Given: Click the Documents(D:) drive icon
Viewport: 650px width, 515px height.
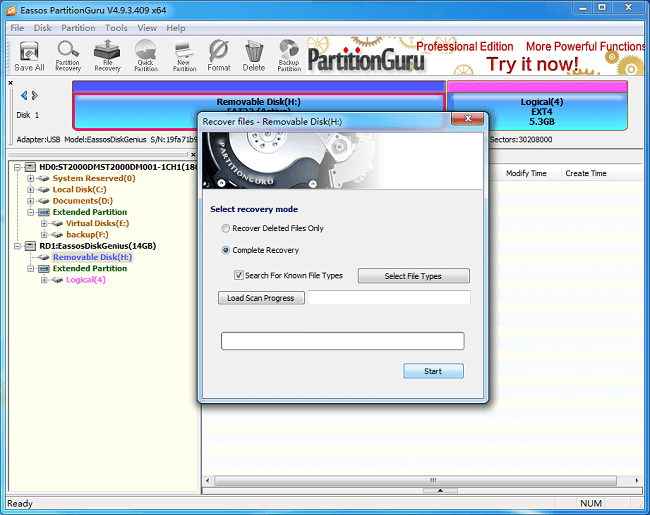Looking at the screenshot, I should pos(44,201).
